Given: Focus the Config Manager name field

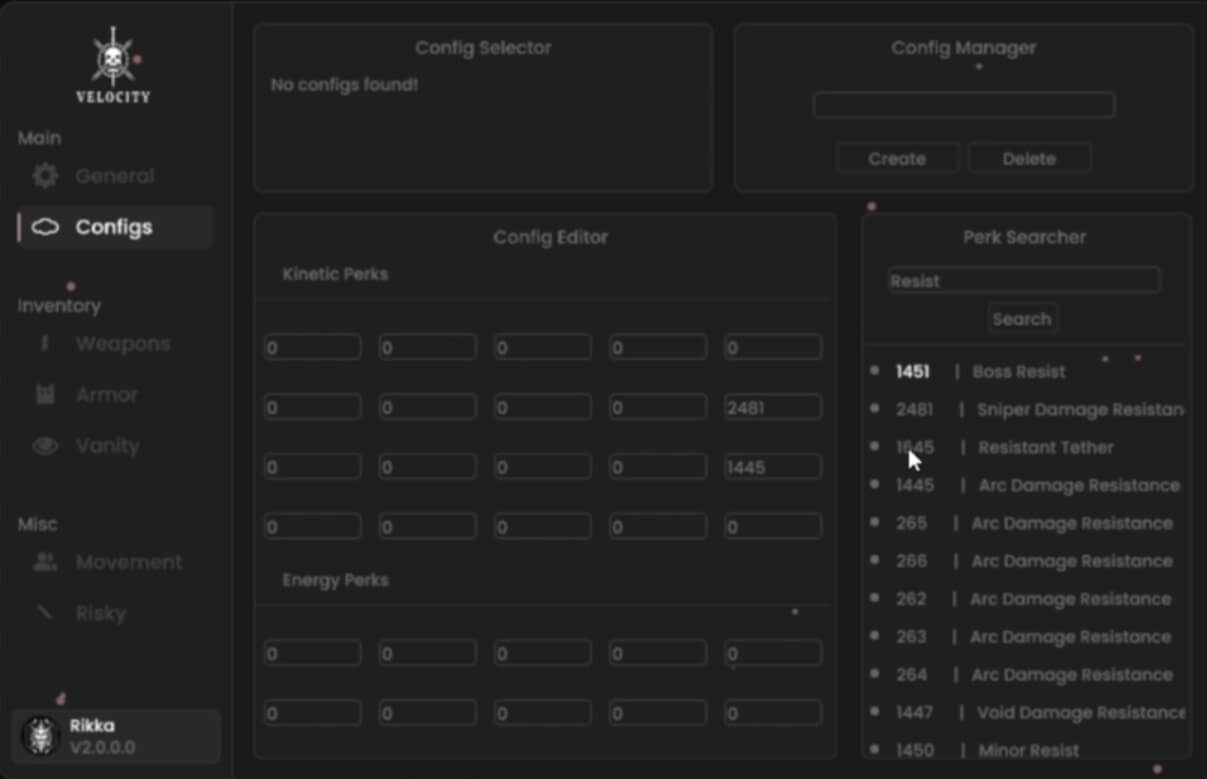Looking at the screenshot, I should [x=963, y=105].
